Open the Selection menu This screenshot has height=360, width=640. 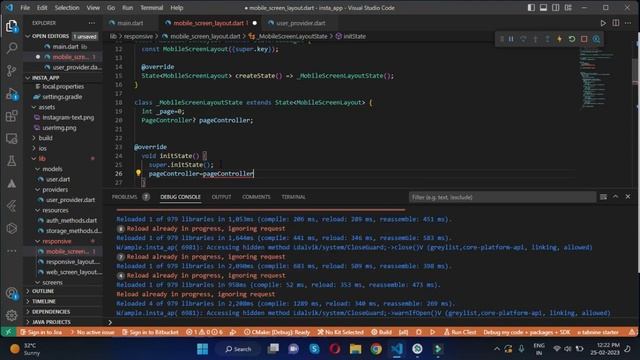tap(67, 8)
